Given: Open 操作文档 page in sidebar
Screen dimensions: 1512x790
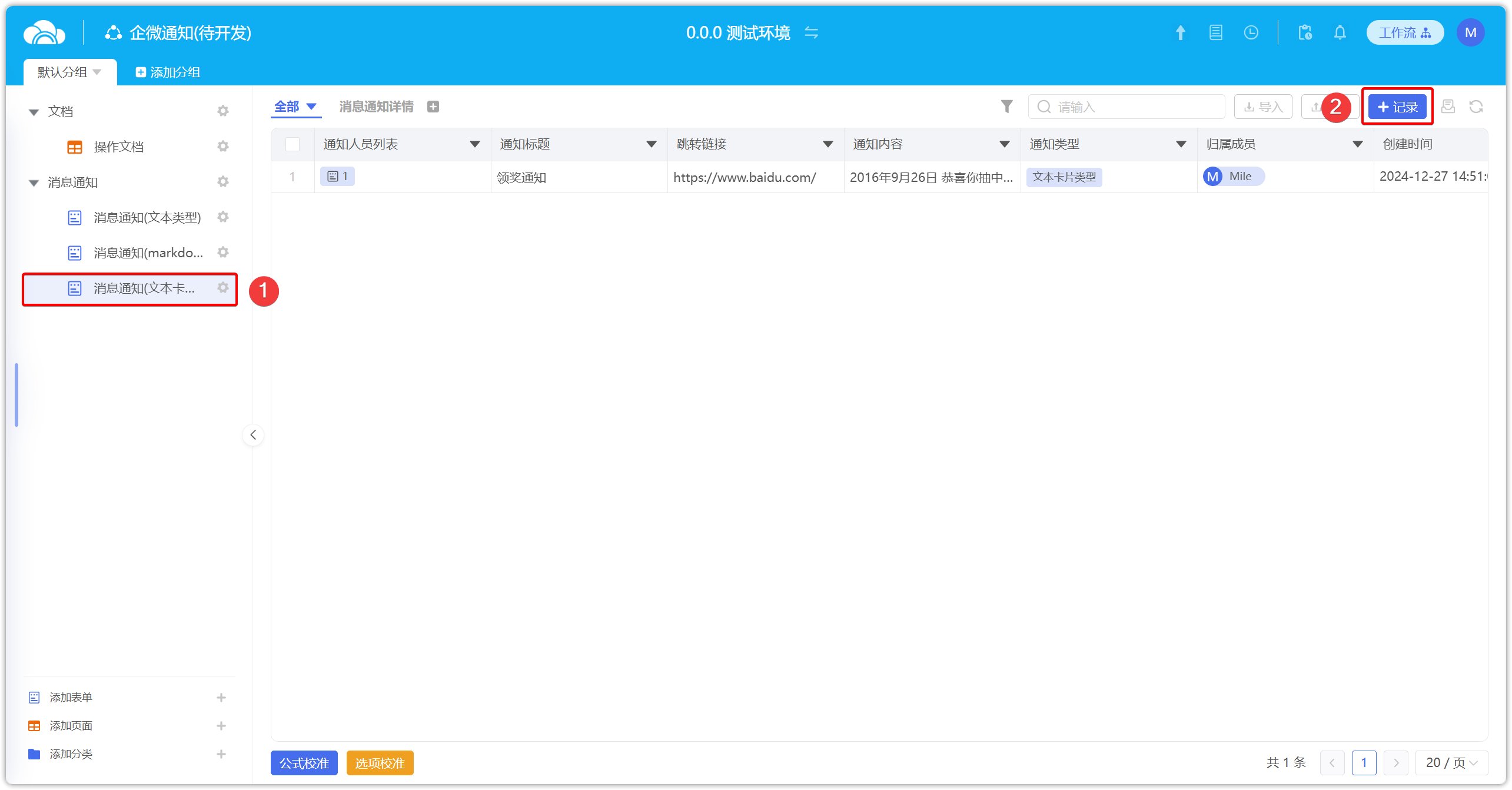Looking at the screenshot, I should pos(118,147).
